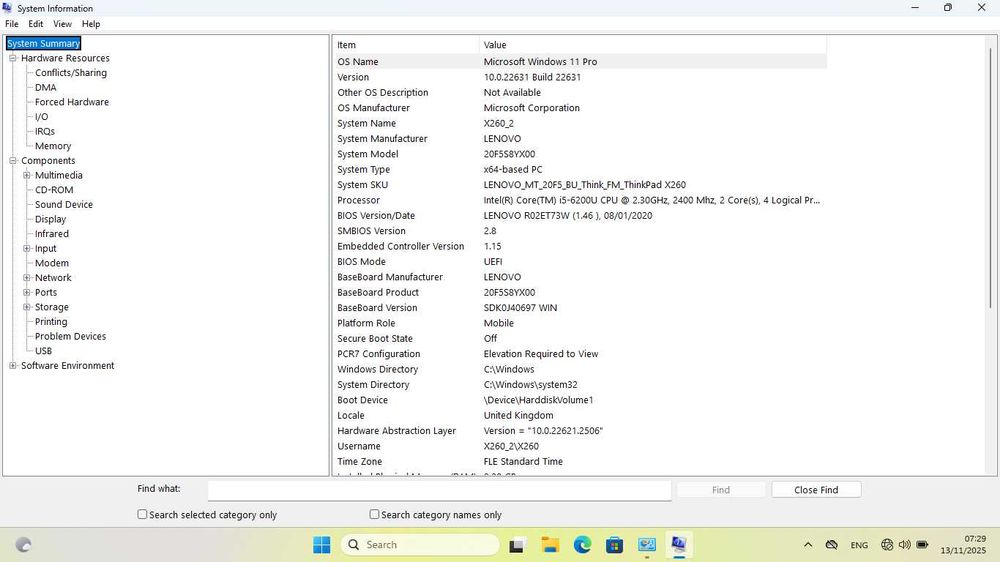
Task: Select Sound Device in the tree
Action: pos(64,205)
